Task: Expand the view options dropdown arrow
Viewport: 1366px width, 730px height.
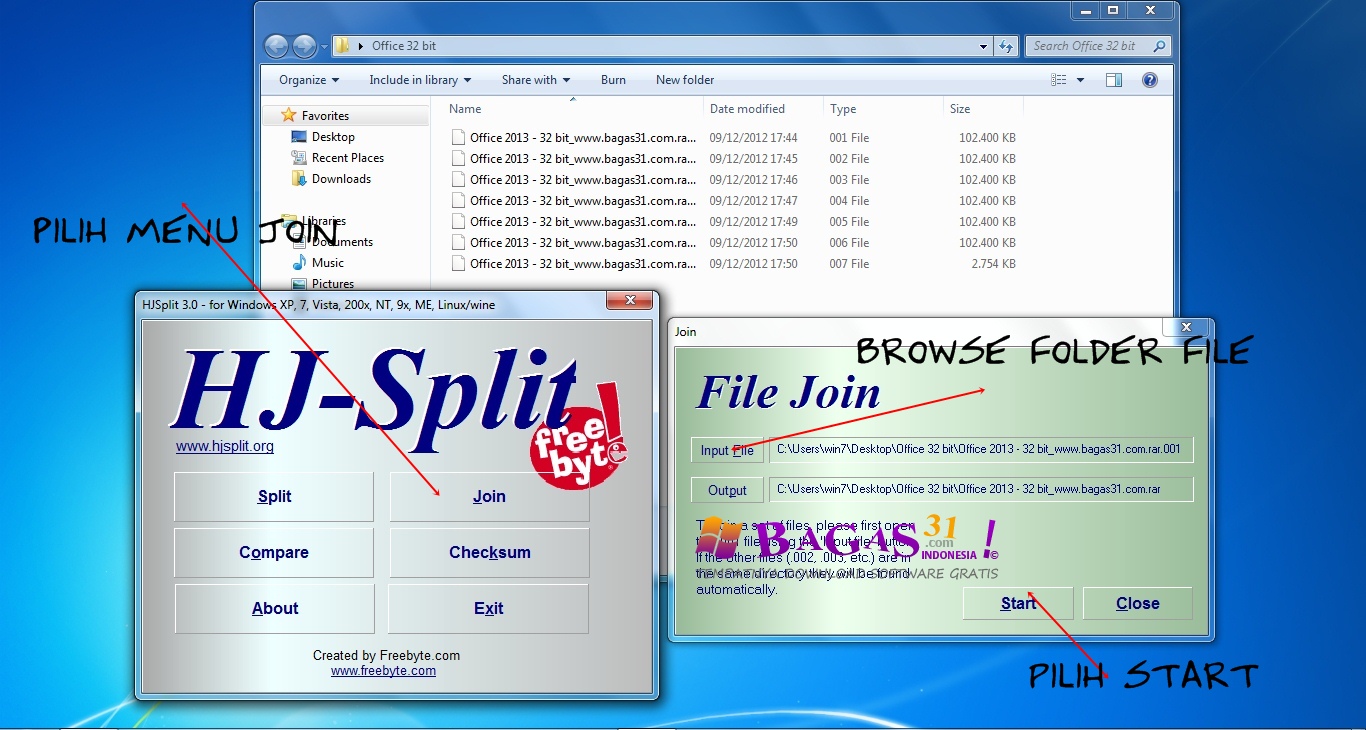Action: [x=1080, y=80]
